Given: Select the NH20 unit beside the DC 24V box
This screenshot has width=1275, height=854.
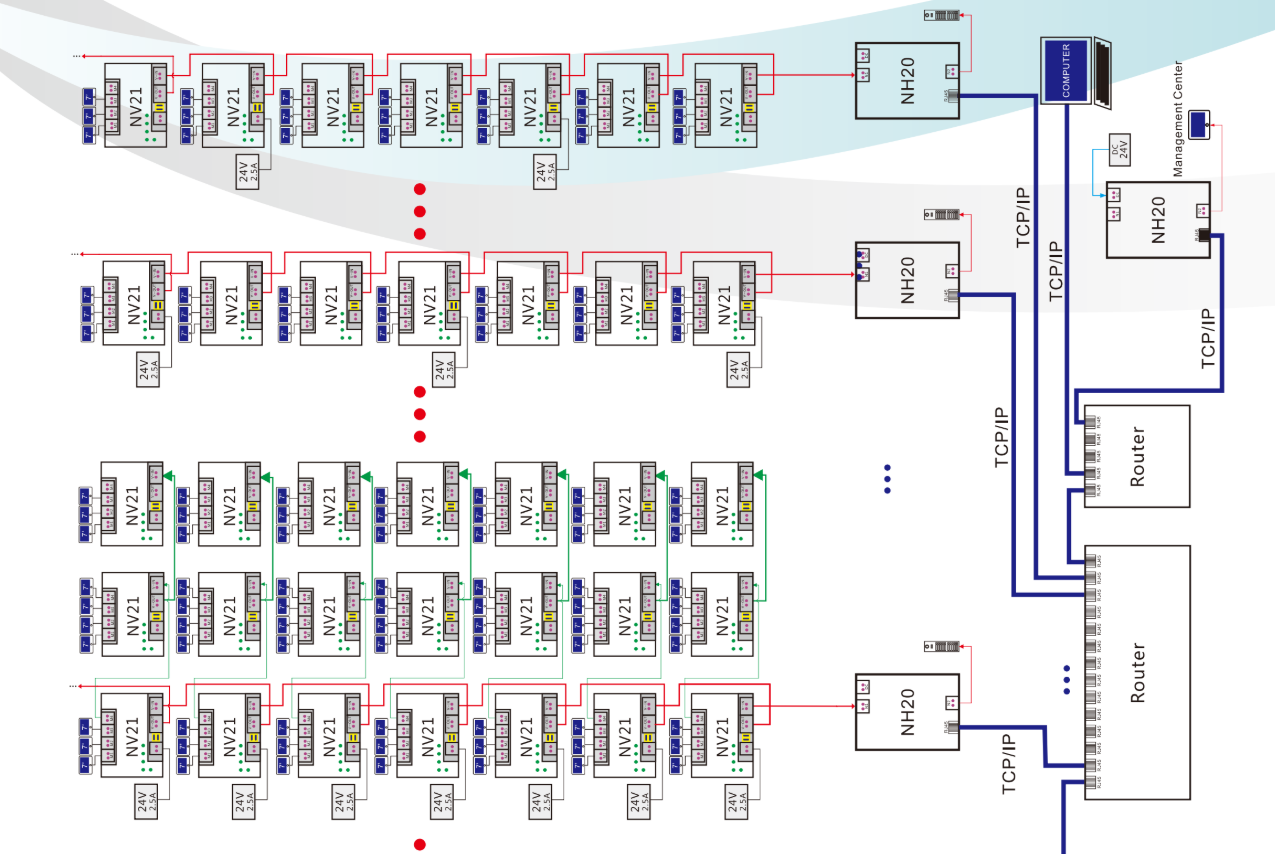Looking at the screenshot, I should pyautogui.click(x=1158, y=220).
